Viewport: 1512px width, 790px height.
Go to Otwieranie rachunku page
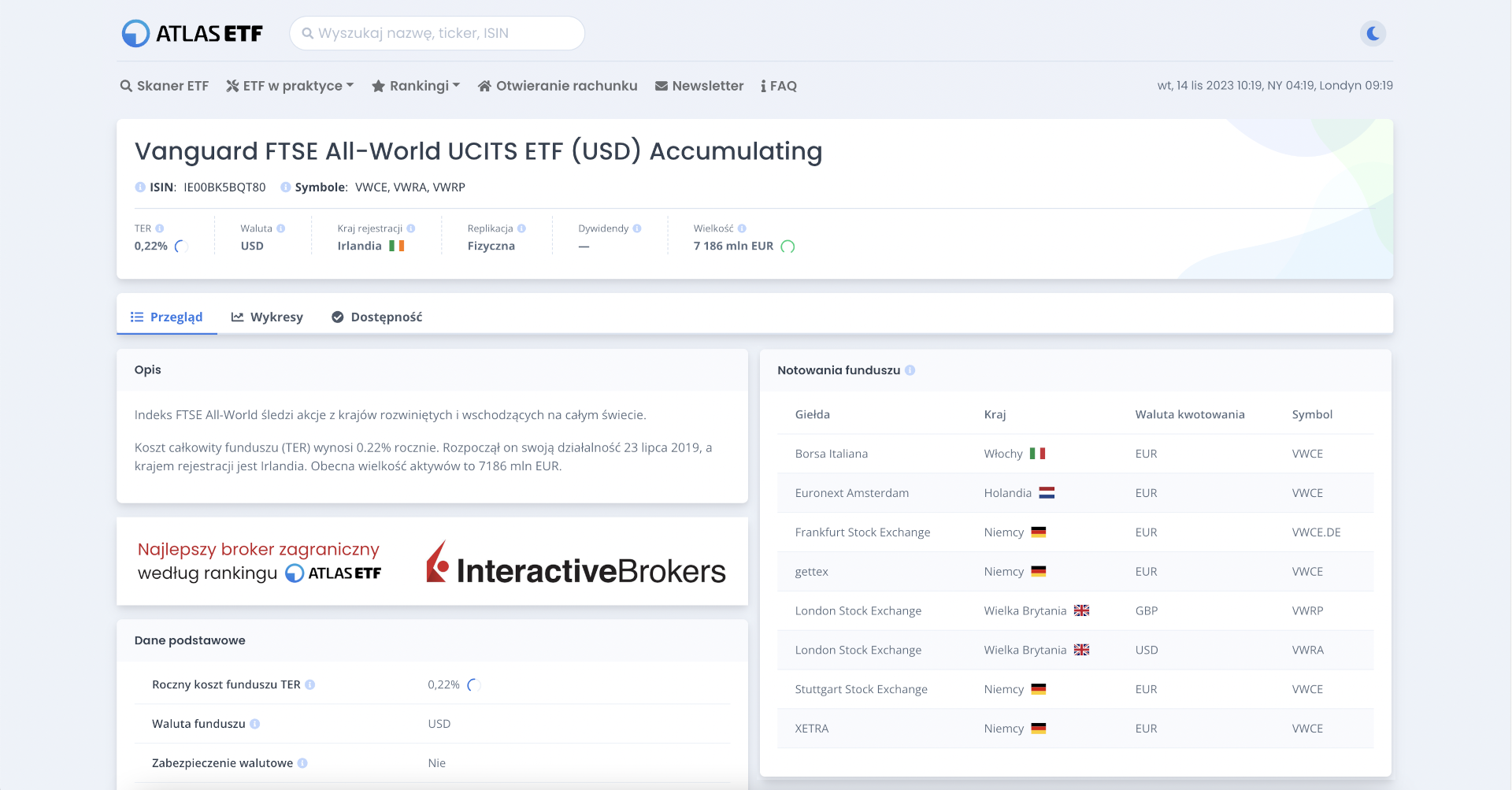click(558, 86)
